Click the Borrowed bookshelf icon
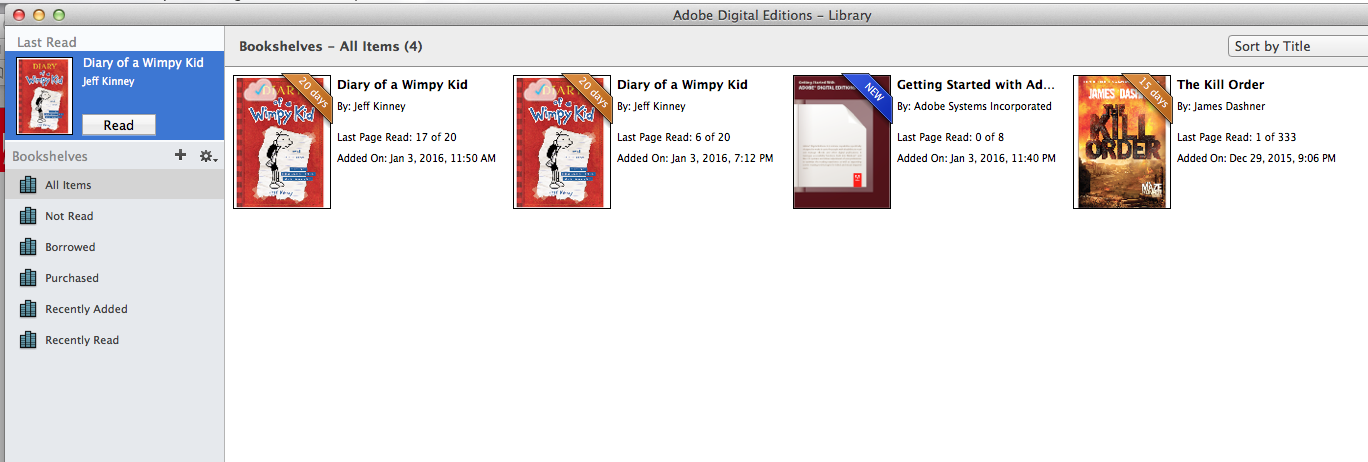The image size is (1368, 462). click(28, 247)
